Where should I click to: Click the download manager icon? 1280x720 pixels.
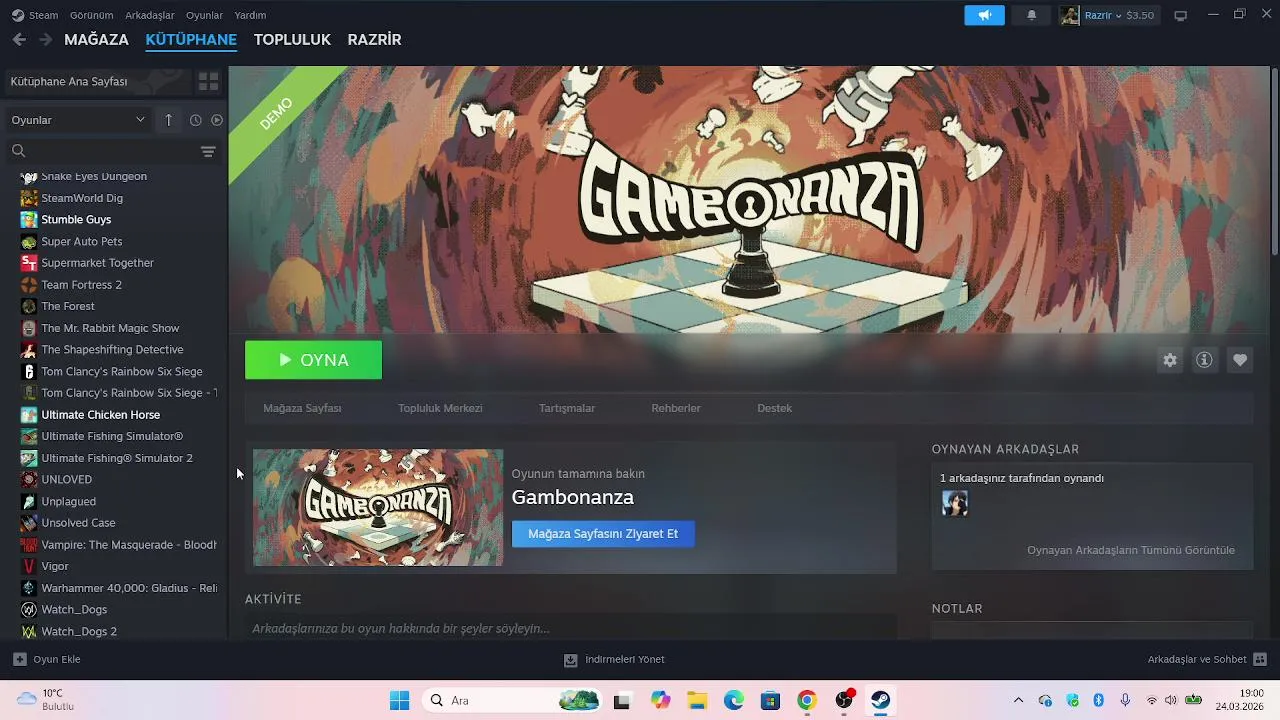pos(570,659)
